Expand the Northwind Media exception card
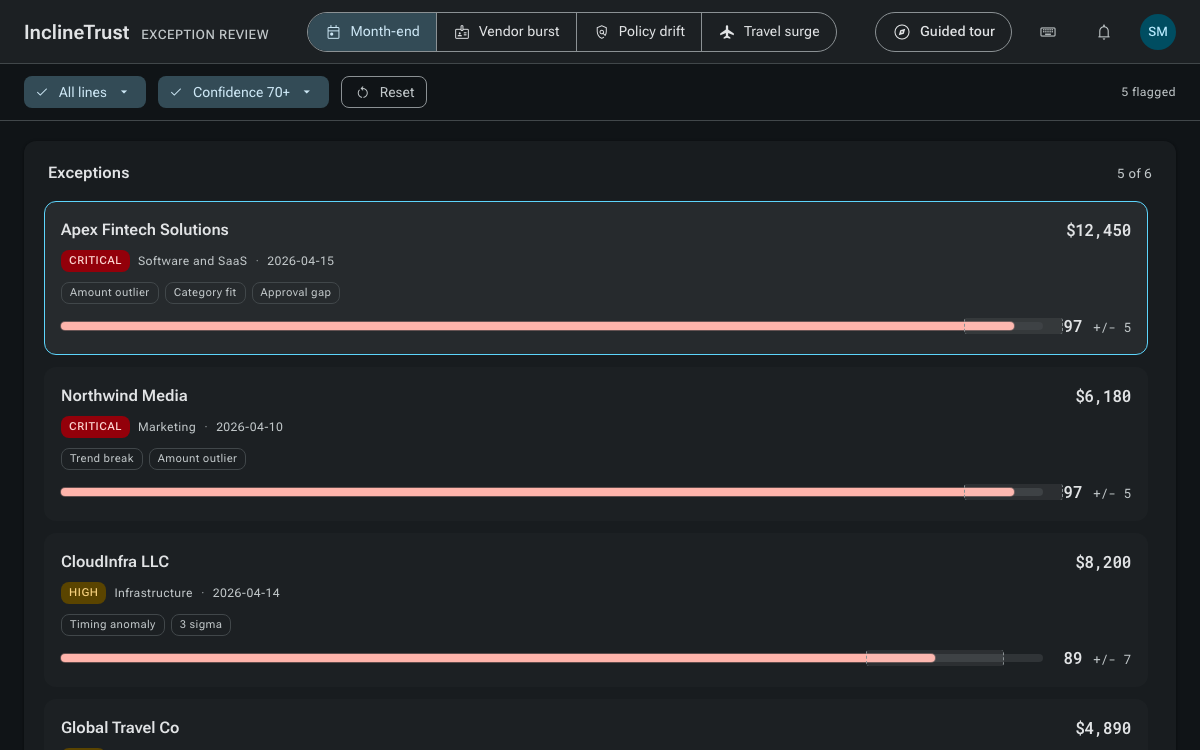Screen dimensions: 1200x750 [596, 444]
